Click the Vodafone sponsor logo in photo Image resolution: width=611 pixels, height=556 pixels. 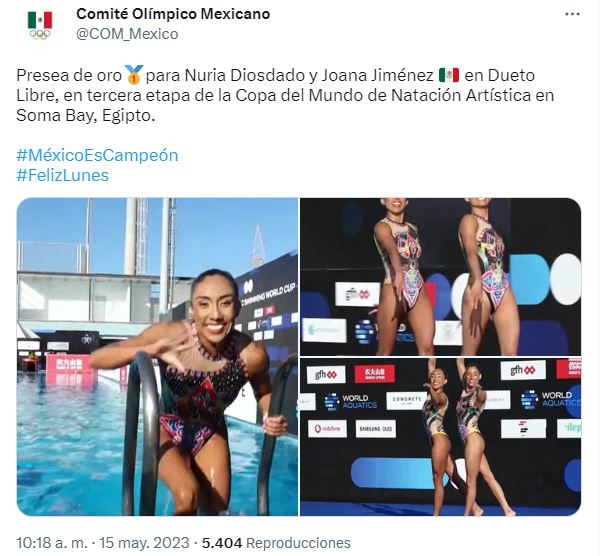tap(327, 429)
